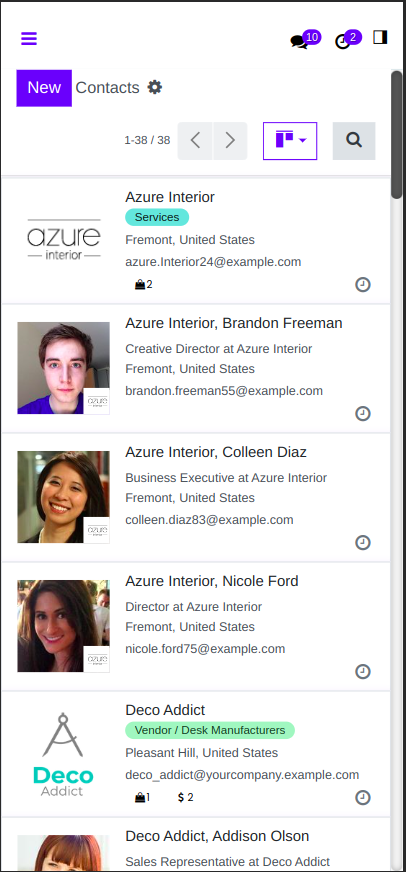Open the kanban view switcher dropdown
This screenshot has height=872, width=406.
[290, 141]
